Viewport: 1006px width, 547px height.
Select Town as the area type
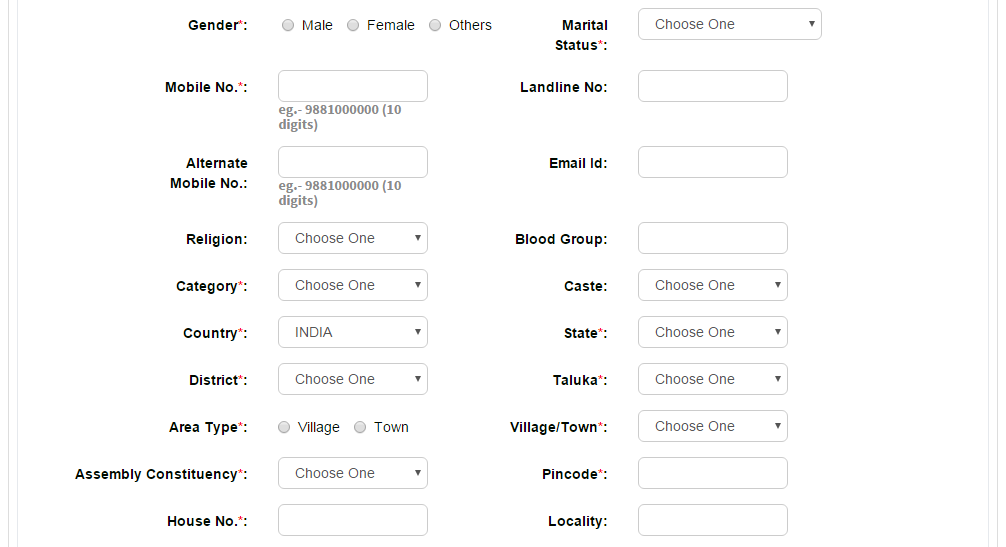tap(361, 427)
